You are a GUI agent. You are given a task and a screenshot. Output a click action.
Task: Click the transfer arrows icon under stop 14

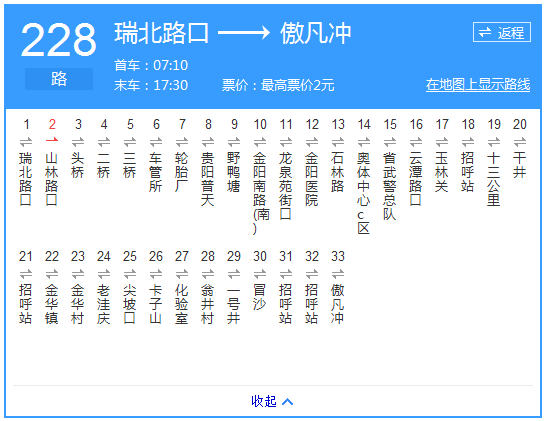click(364, 142)
